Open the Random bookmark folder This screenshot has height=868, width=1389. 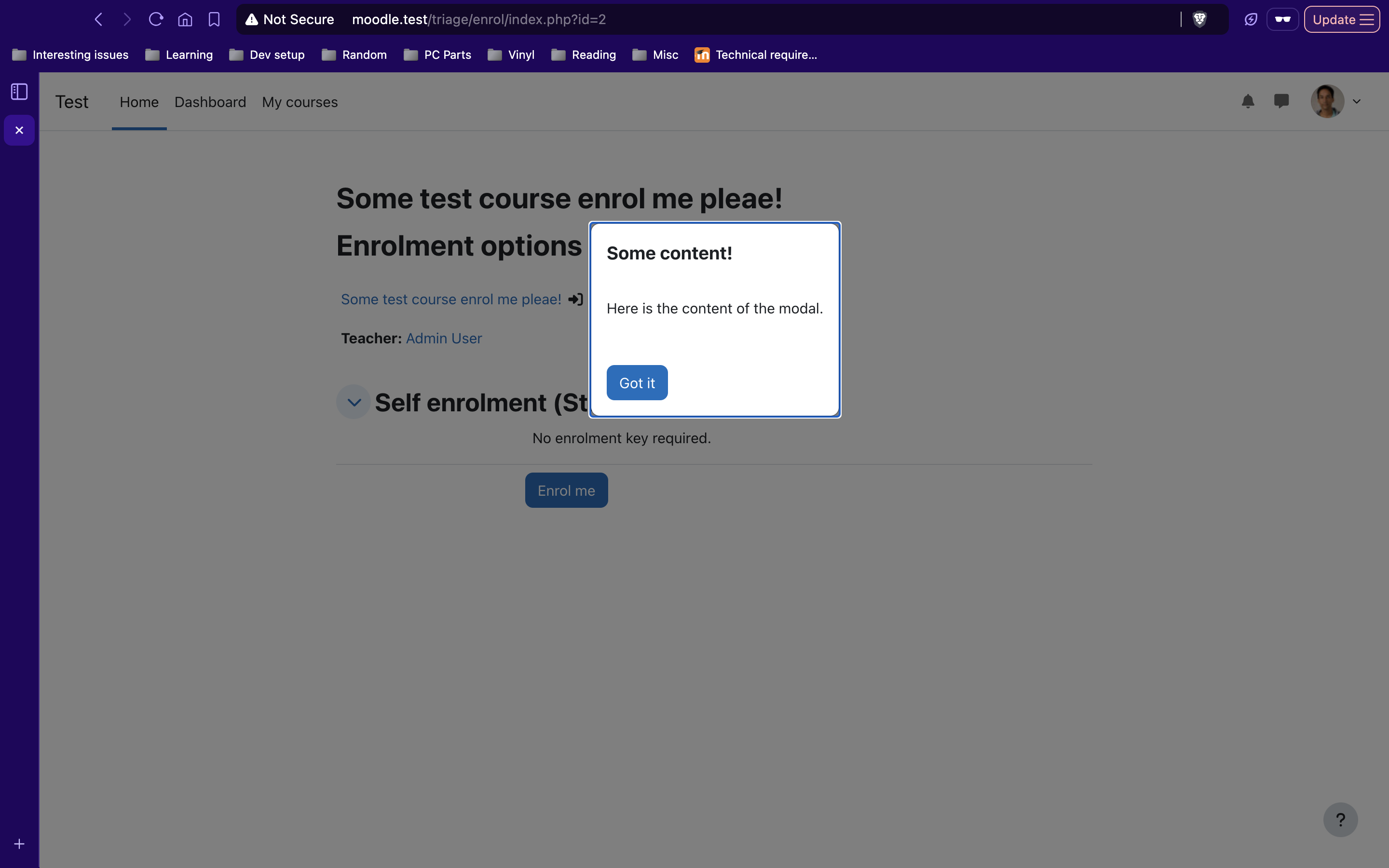(354, 54)
